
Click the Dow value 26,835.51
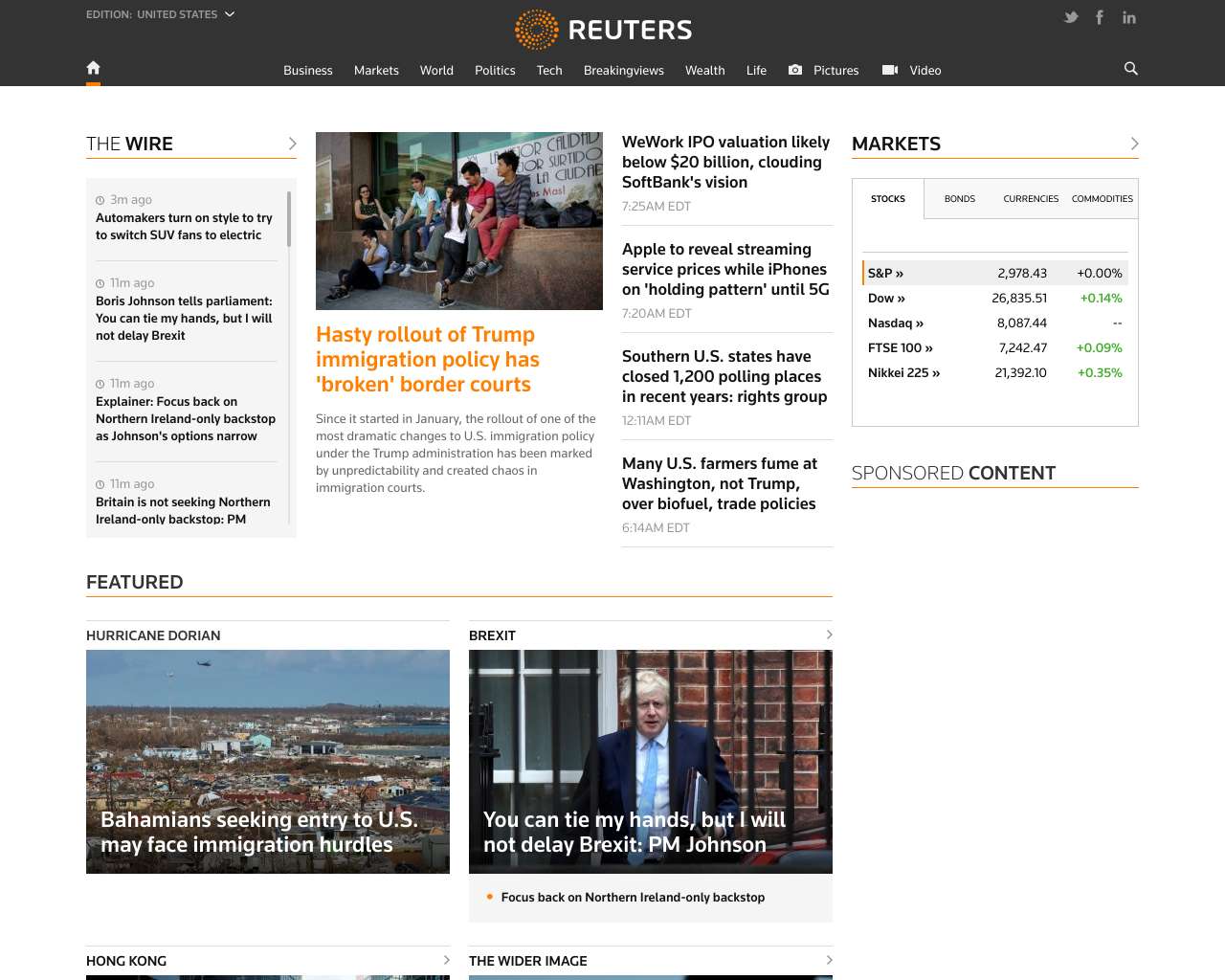1019,298
